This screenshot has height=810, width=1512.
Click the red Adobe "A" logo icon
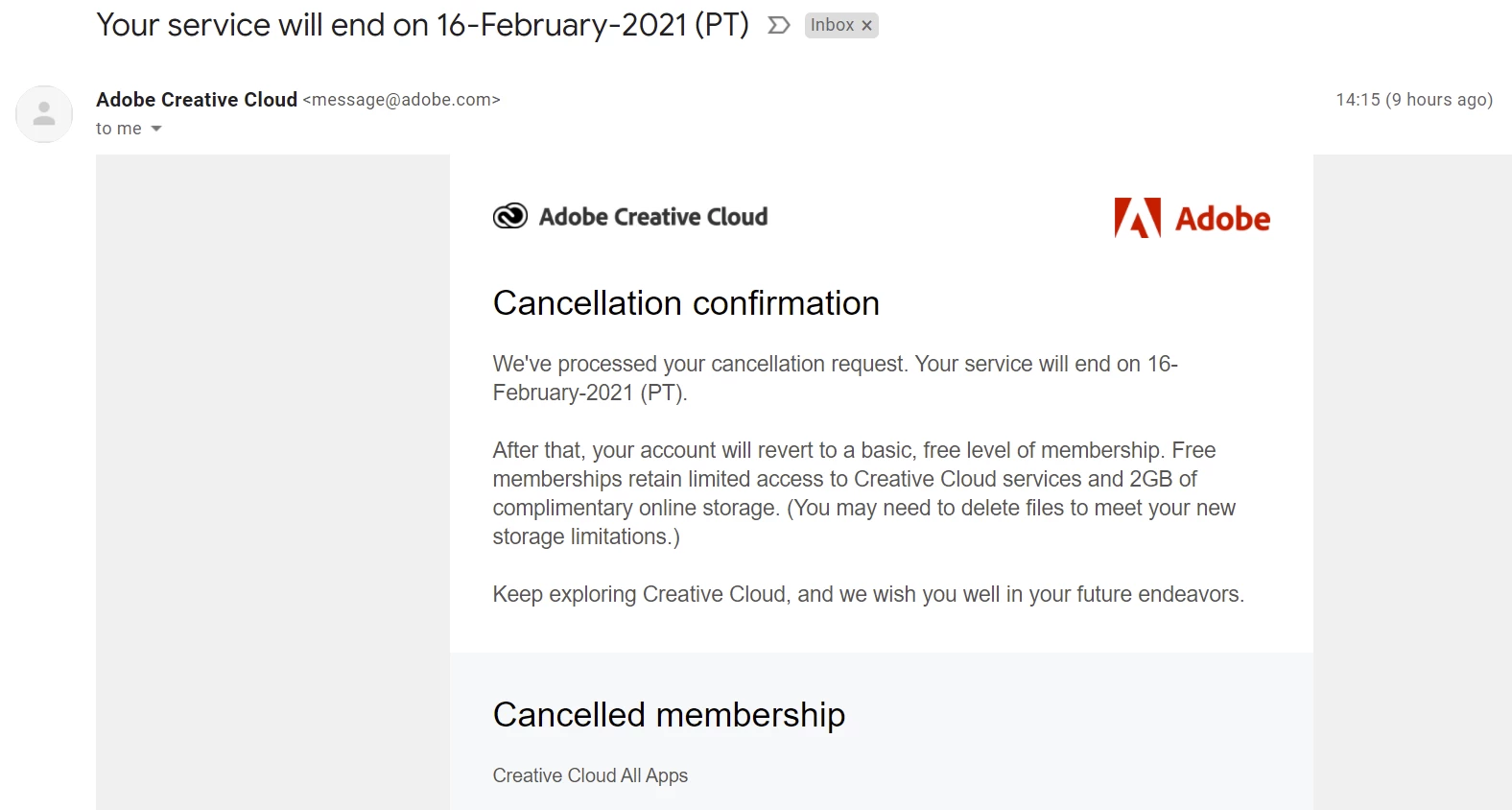click(1137, 218)
